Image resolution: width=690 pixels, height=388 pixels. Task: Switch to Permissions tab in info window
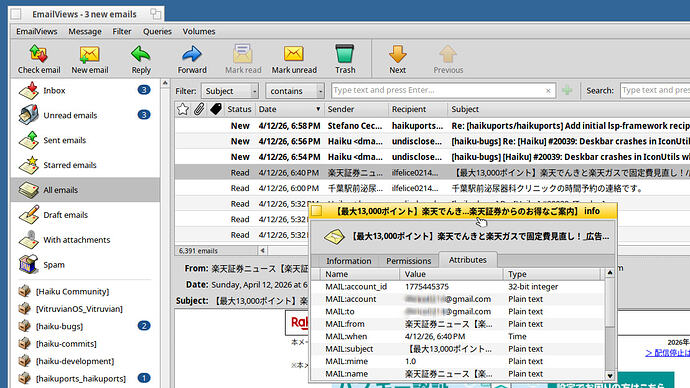408,261
